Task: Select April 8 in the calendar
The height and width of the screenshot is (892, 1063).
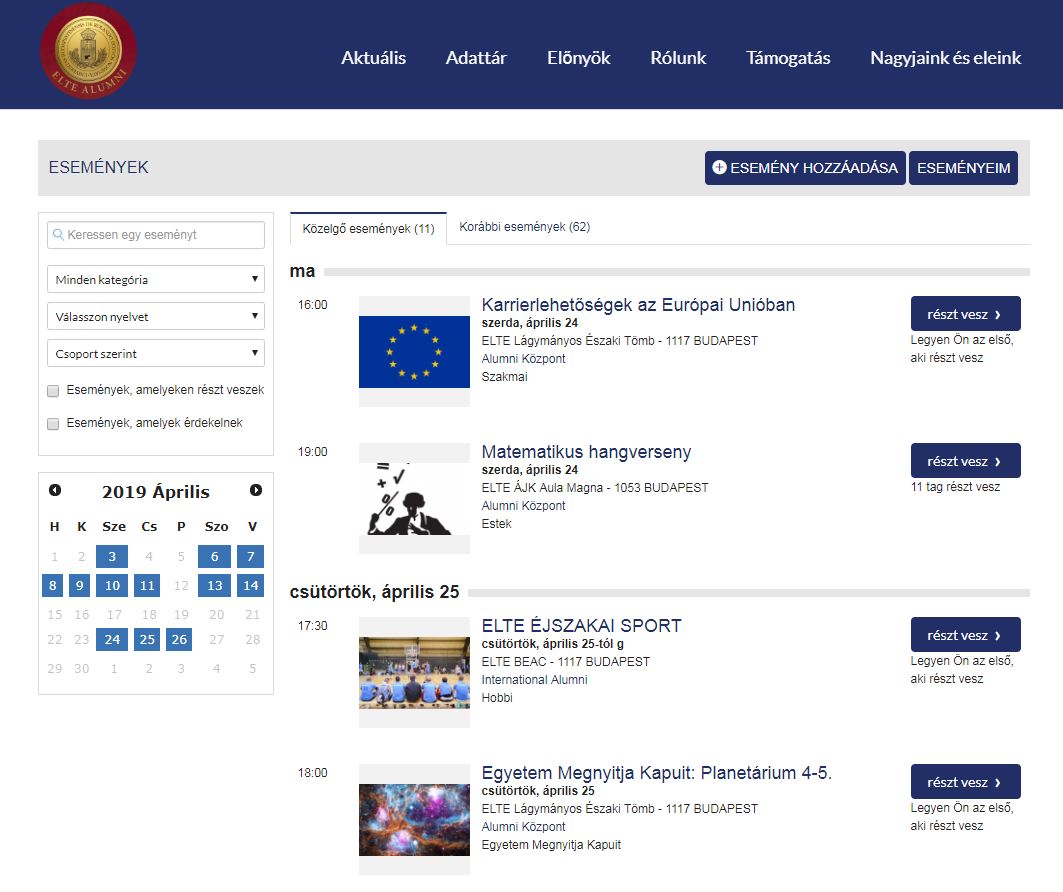Action: 52,586
